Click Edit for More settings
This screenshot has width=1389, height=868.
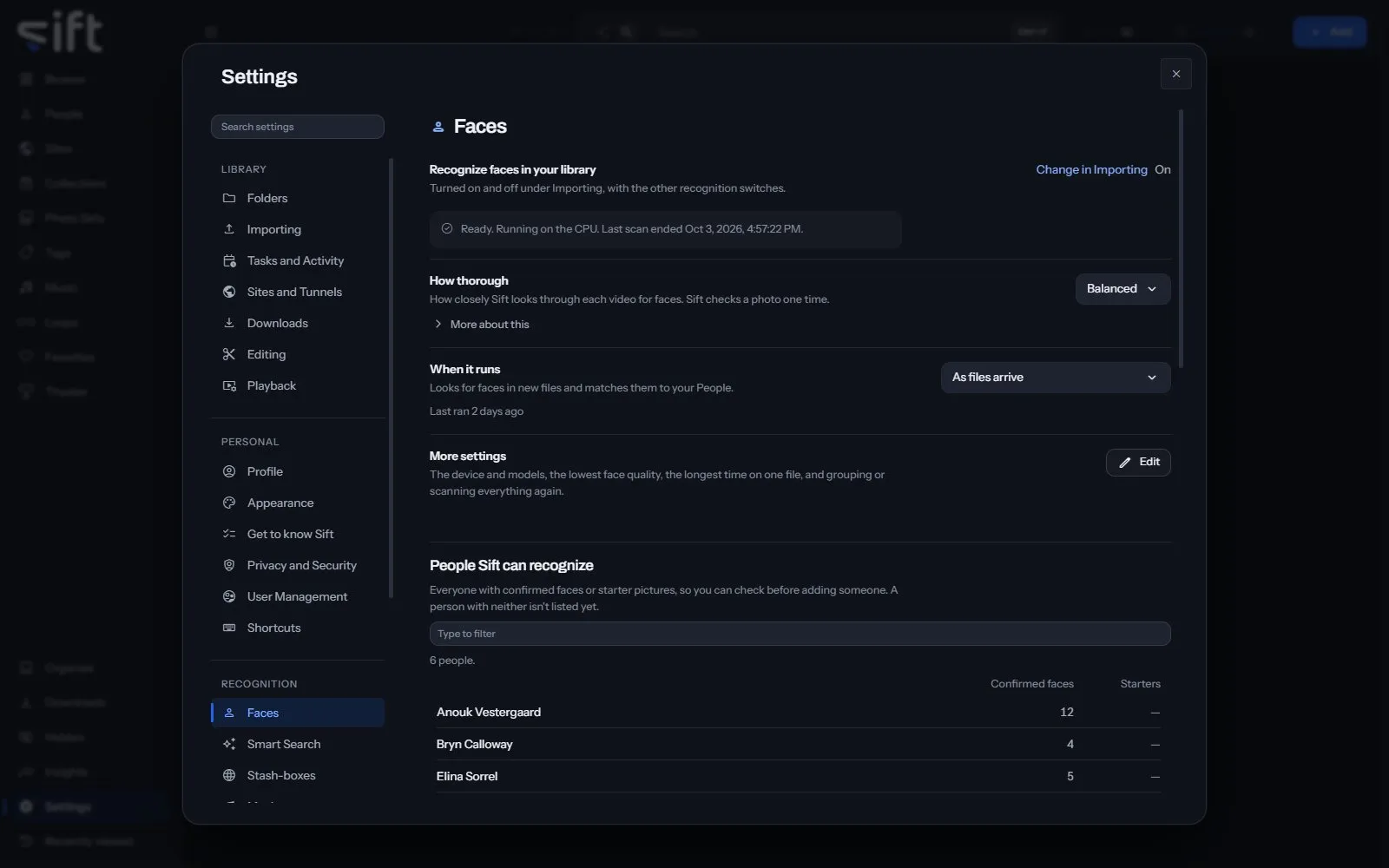pyautogui.click(x=1138, y=463)
